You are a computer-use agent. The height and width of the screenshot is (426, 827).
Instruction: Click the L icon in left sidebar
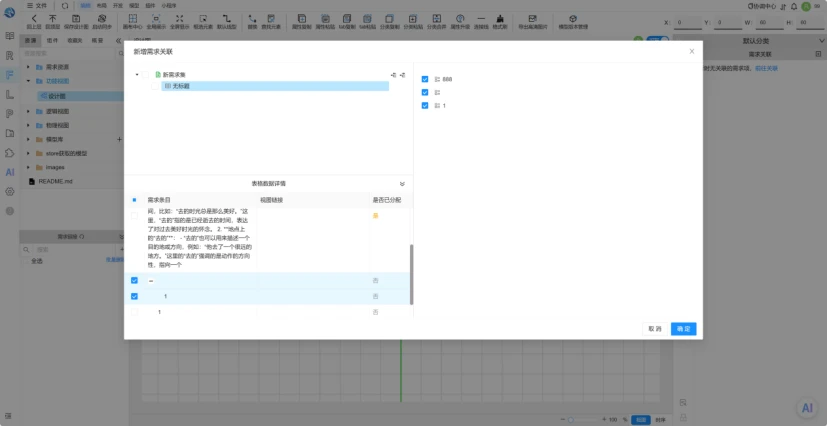coord(9,94)
